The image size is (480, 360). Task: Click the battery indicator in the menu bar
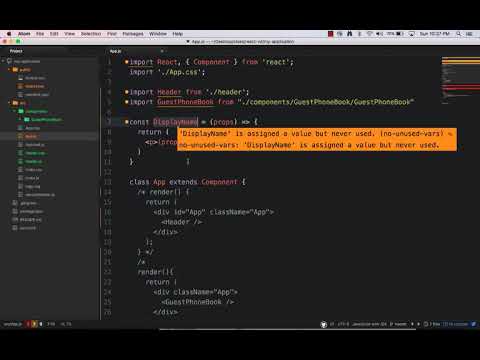coord(395,34)
